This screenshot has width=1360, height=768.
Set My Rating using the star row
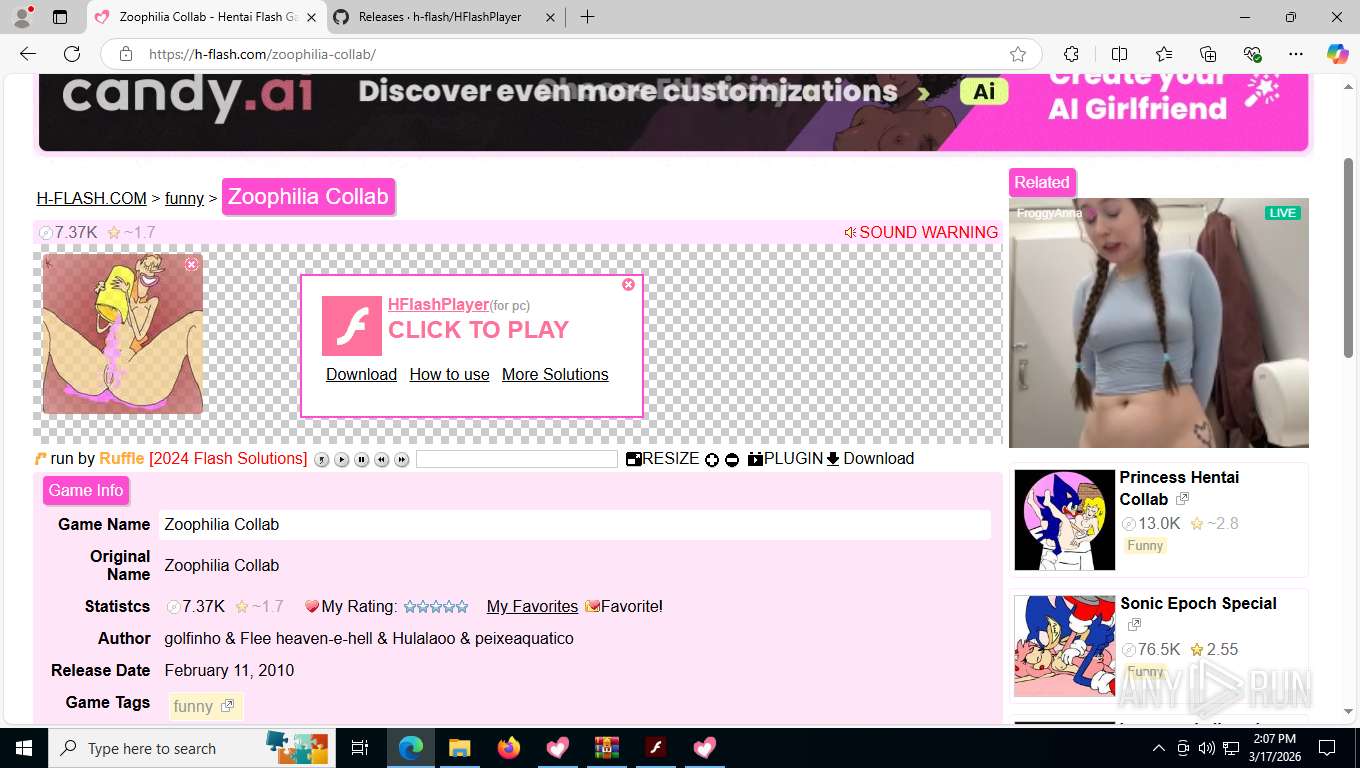click(435, 606)
